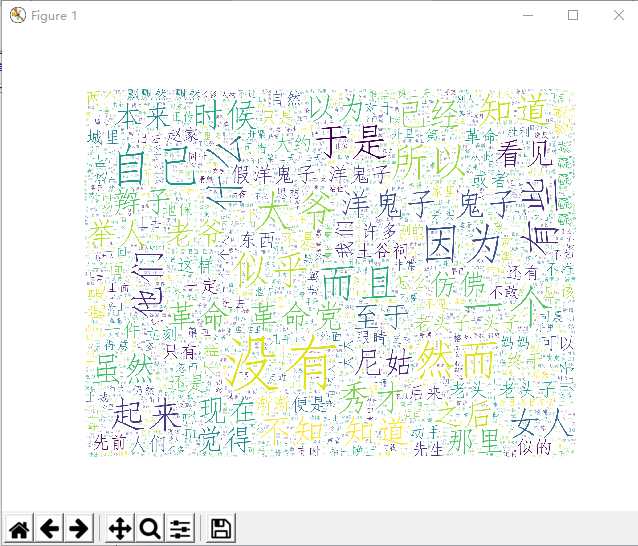The image size is (638, 546).
Task: Open the Configure subplots dialog
Action: (180, 528)
